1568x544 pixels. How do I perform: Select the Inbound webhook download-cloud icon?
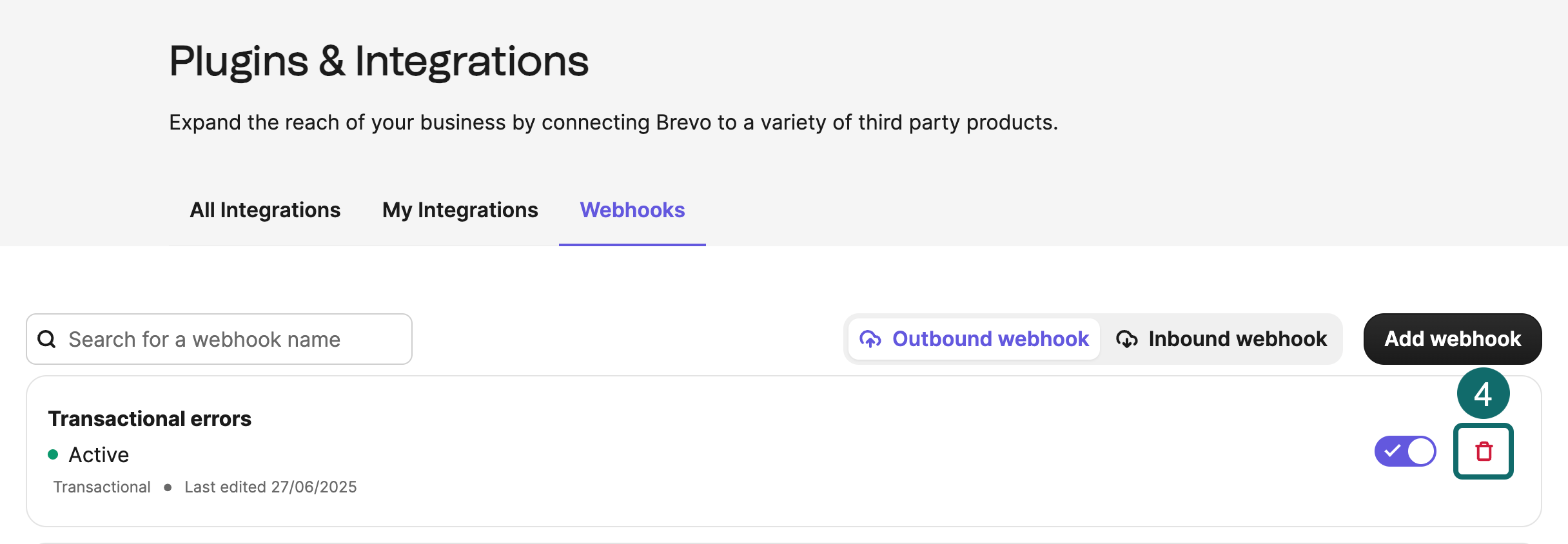point(1128,338)
